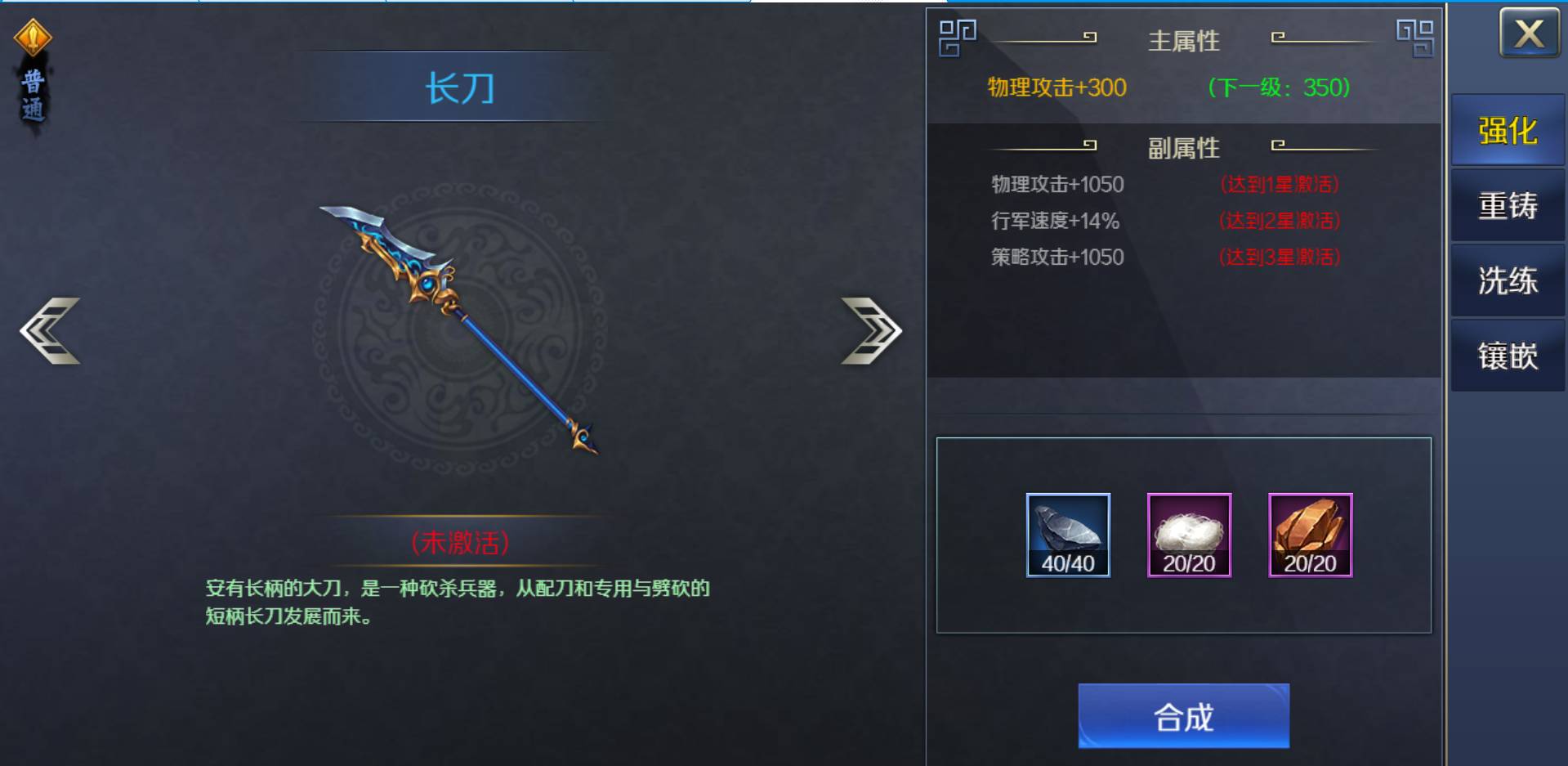The width and height of the screenshot is (1568, 766).
Task: Click the 物理攻击+300 main attribute
Action: (x=1057, y=87)
